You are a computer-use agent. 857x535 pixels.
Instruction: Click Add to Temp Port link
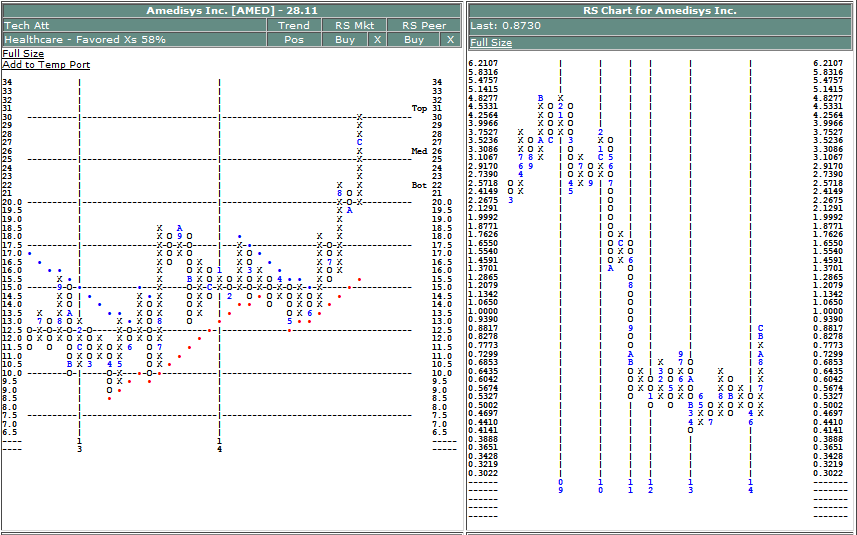(x=46, y=64)
